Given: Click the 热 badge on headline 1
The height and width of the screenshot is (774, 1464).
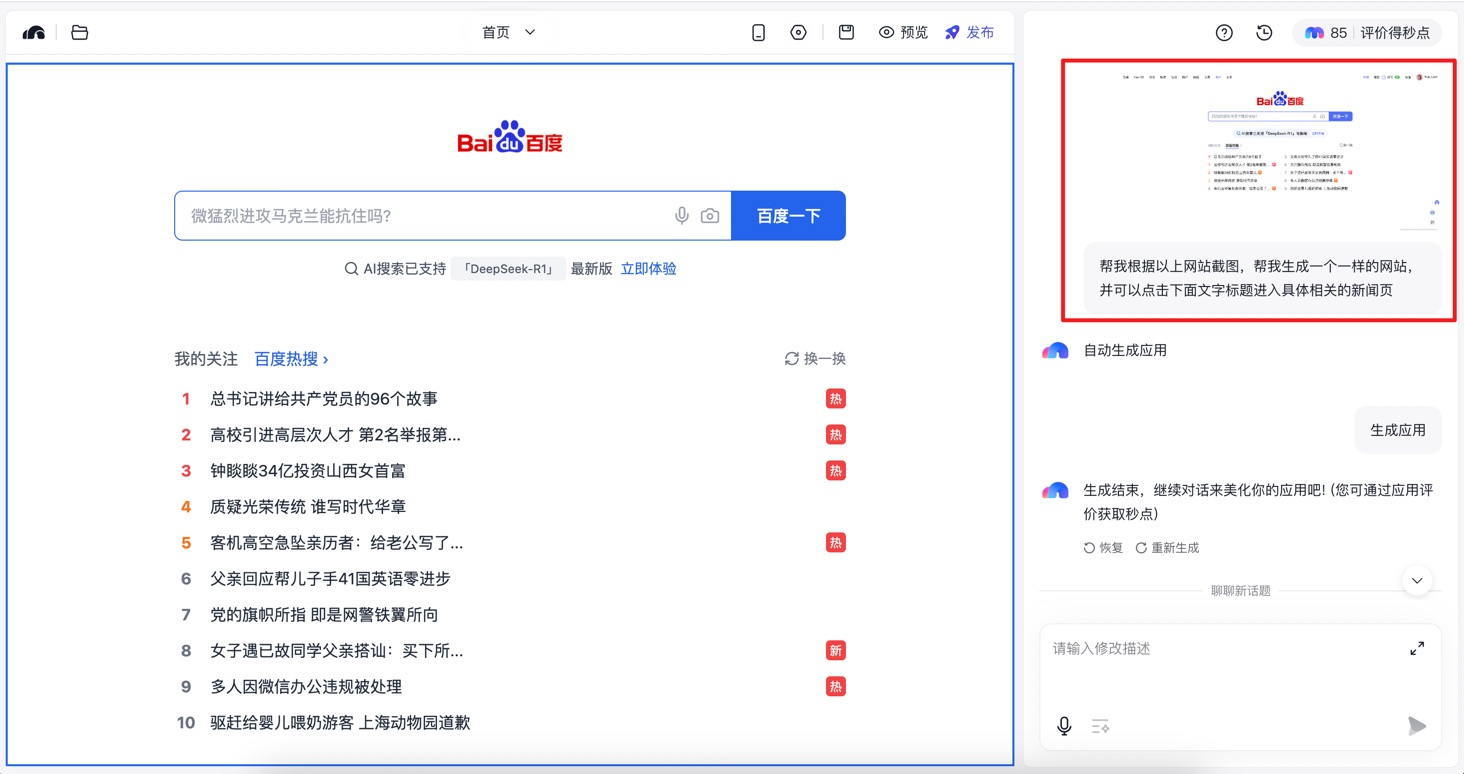Looking at the screenshot, I should 836,399.
